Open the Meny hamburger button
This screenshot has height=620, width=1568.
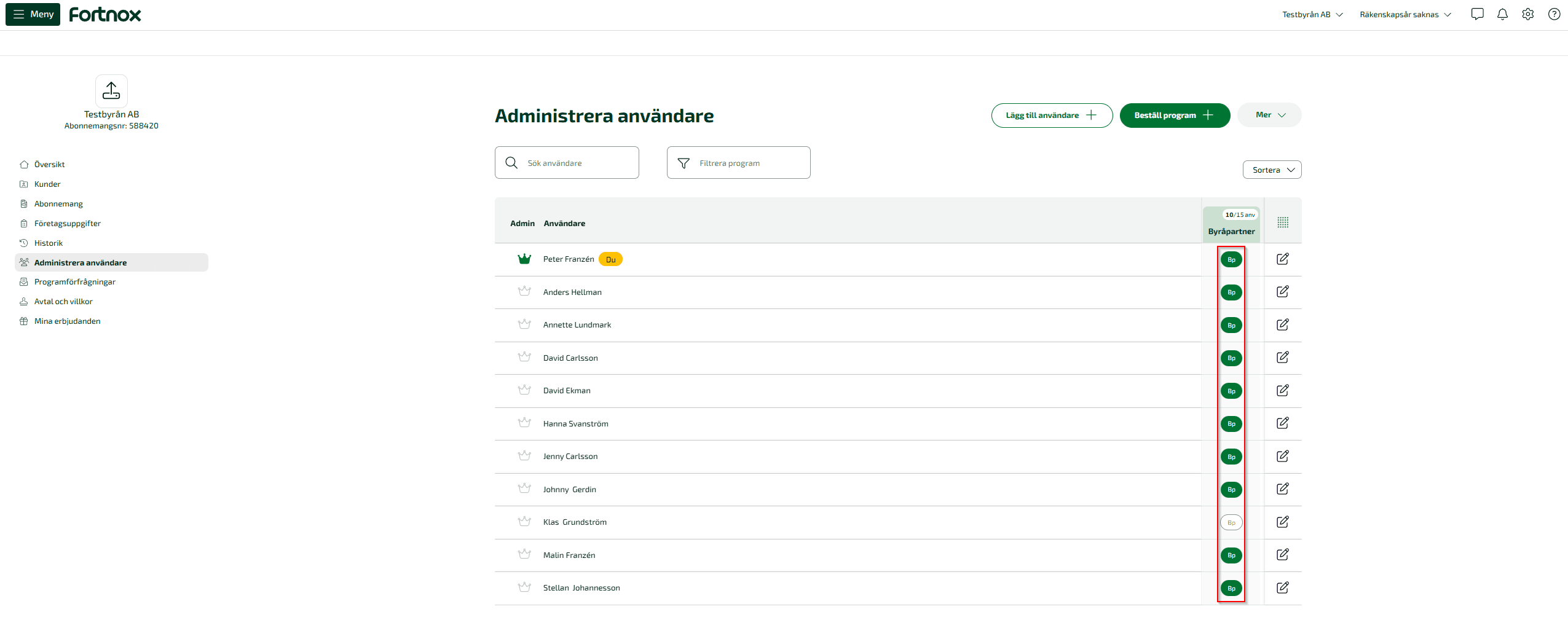[33, 14]
